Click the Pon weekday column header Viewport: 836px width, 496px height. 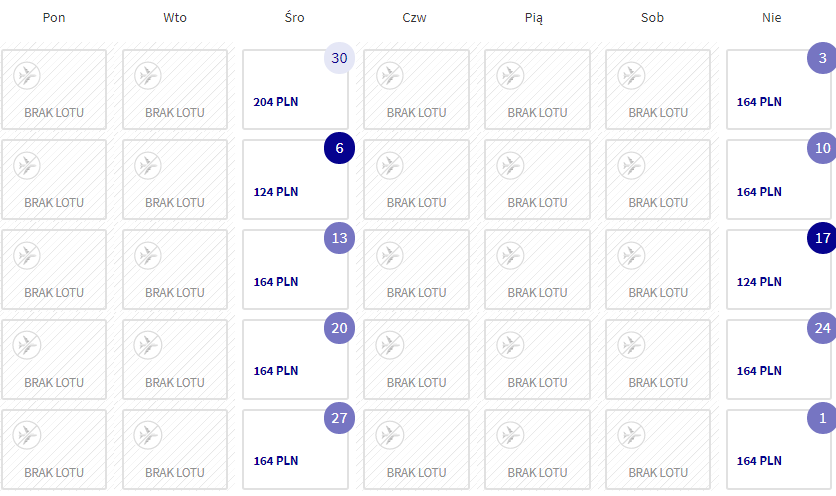(x=54, y=18)
